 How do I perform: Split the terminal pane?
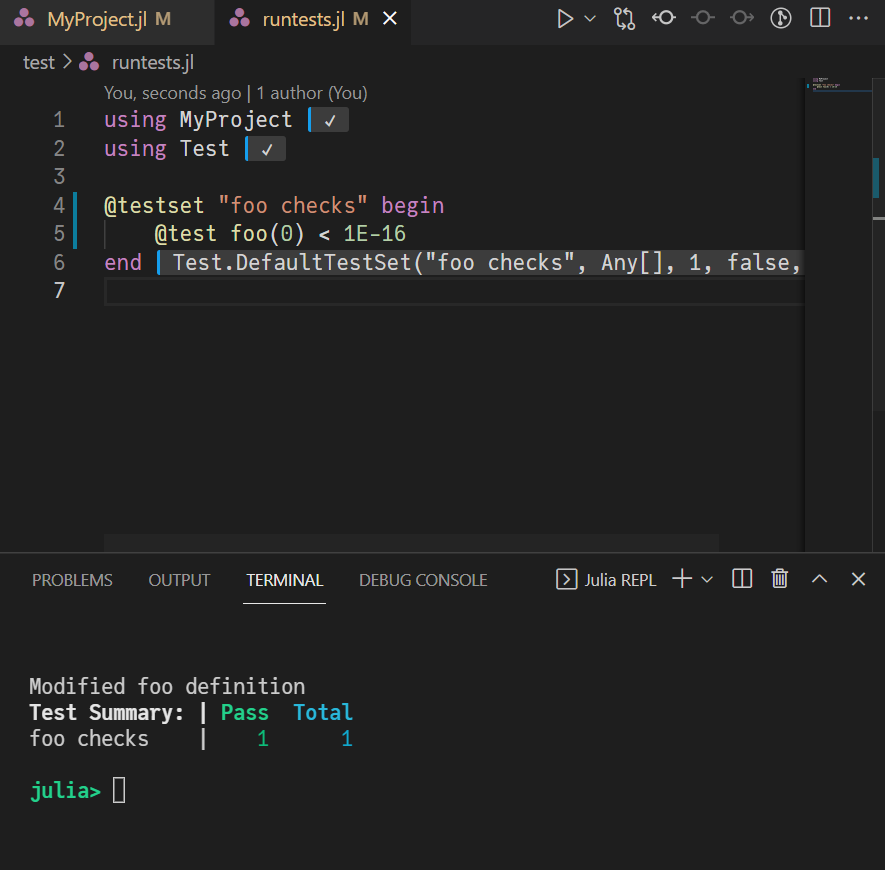pos(742,579)
